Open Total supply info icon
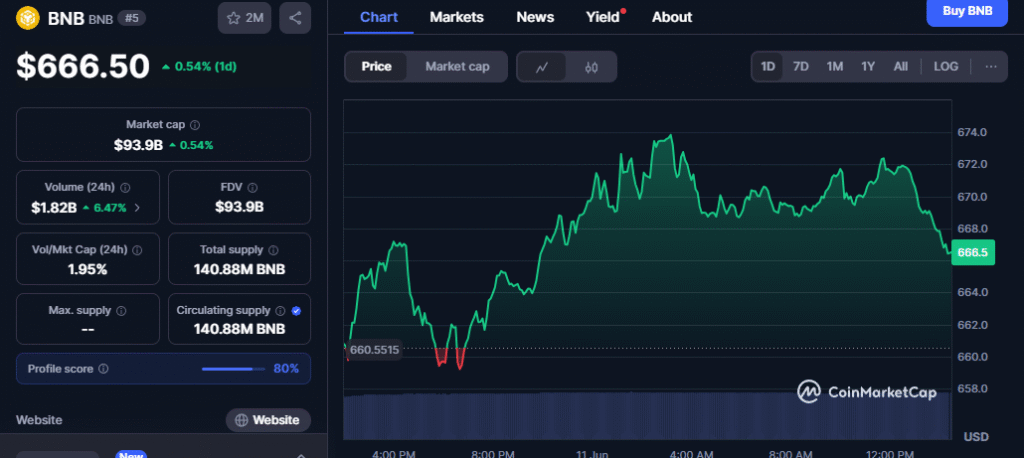The width and height of the screenshot is (1024, 458). 273,250
